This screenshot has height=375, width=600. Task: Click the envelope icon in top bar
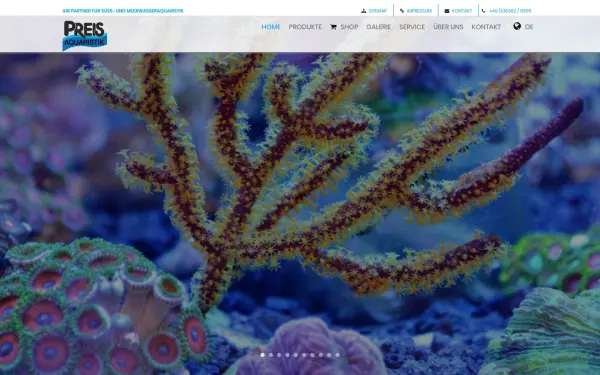(x=447, y=11)
